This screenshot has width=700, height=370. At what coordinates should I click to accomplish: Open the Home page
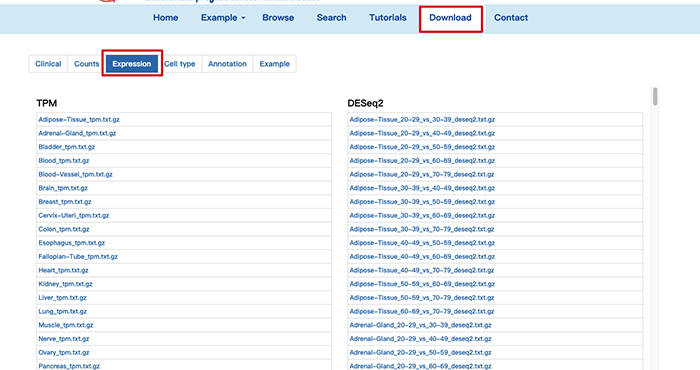coord(165,18)
